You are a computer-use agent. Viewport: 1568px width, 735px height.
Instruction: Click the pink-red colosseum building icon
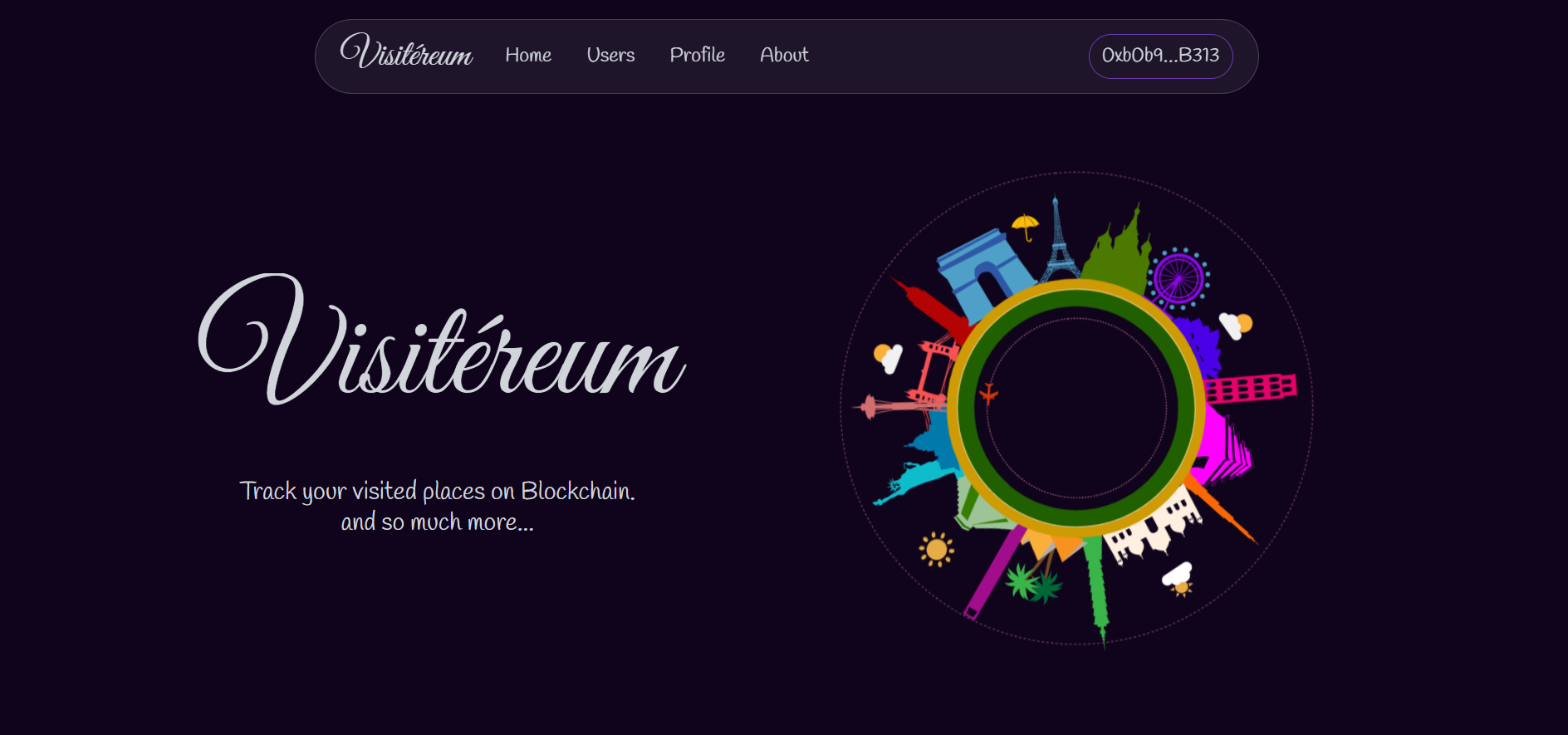click(x=1250, y=388)
